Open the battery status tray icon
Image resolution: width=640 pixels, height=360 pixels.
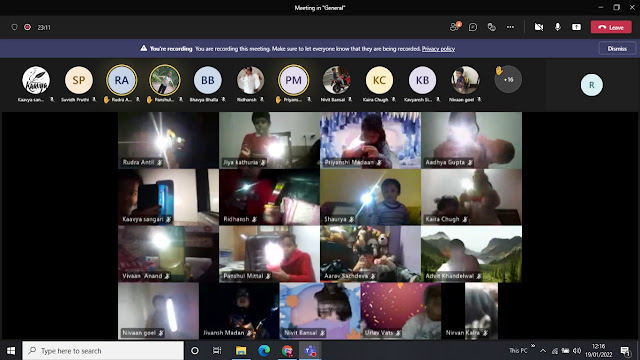(565, 351)
